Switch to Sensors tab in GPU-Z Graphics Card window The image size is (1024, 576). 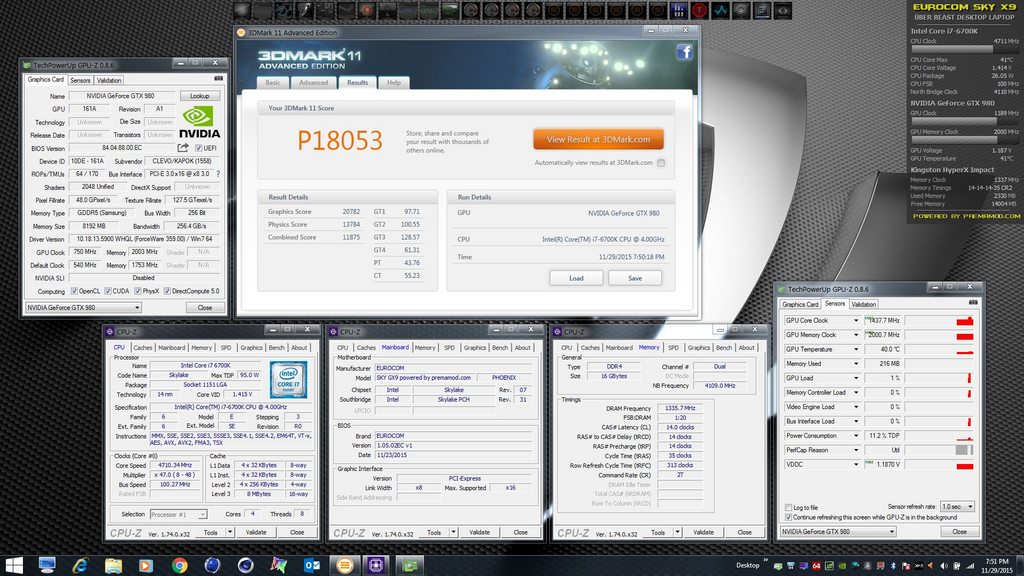(x=80, y=80)
